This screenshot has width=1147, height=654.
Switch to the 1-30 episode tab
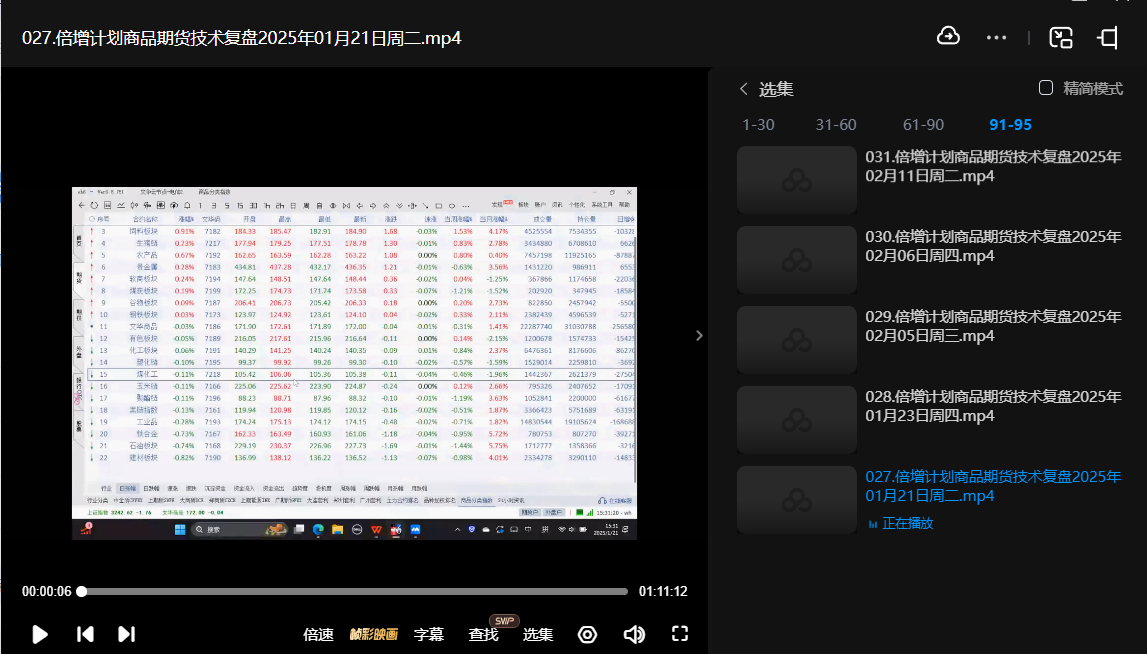(x=758, y=125)
